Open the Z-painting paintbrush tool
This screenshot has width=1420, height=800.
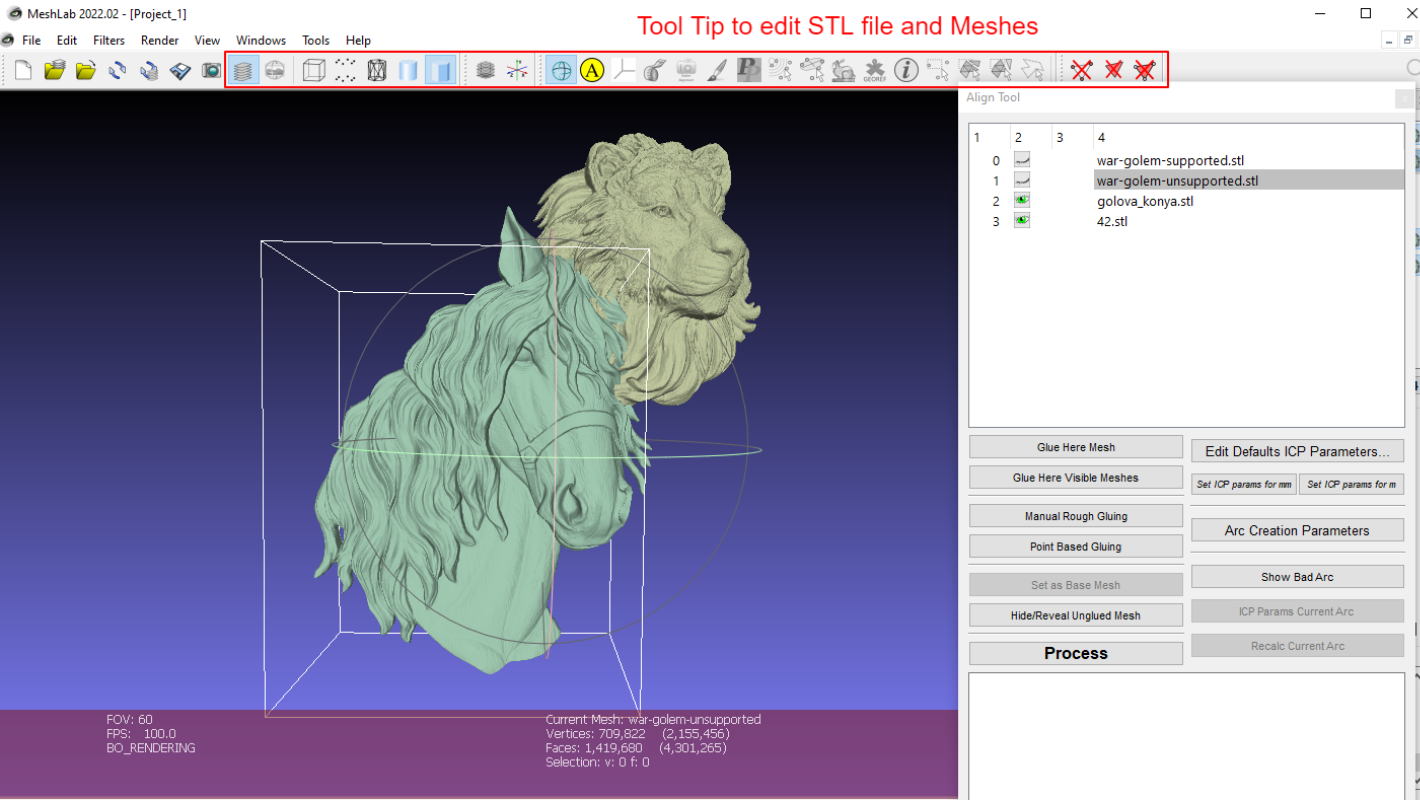pos(717,69)
